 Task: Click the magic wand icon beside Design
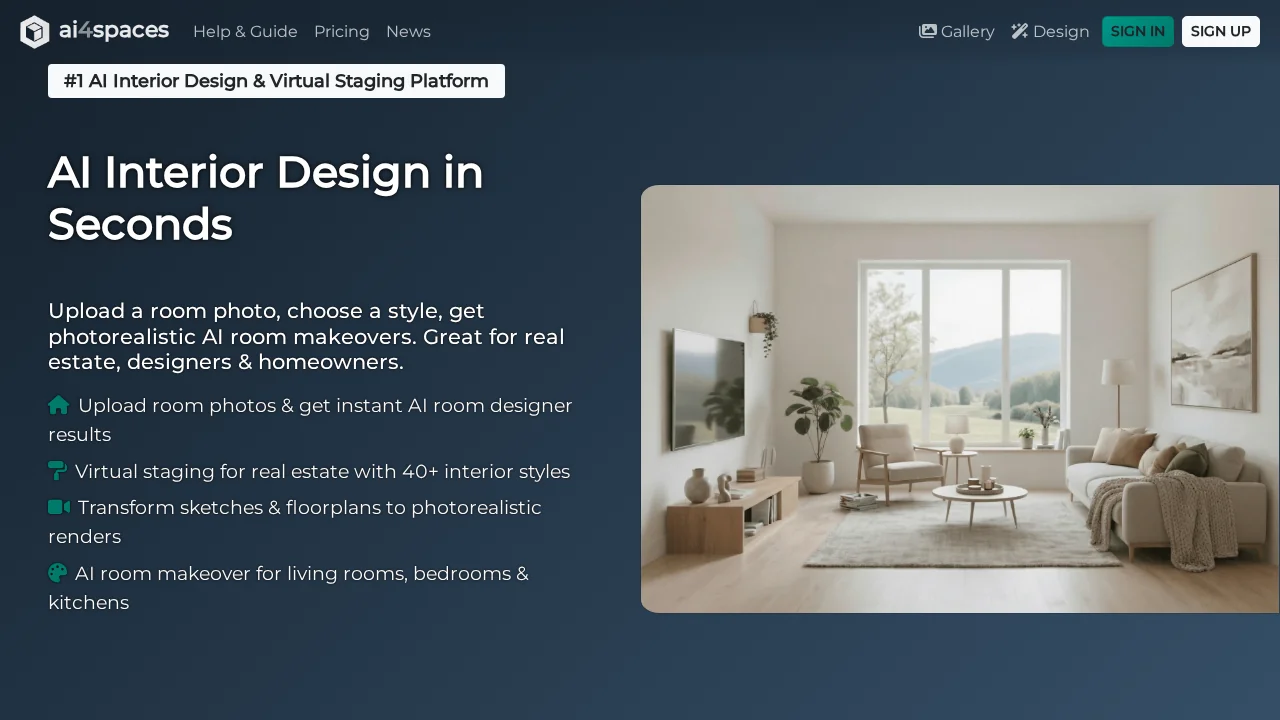[x=1018, y=31]
